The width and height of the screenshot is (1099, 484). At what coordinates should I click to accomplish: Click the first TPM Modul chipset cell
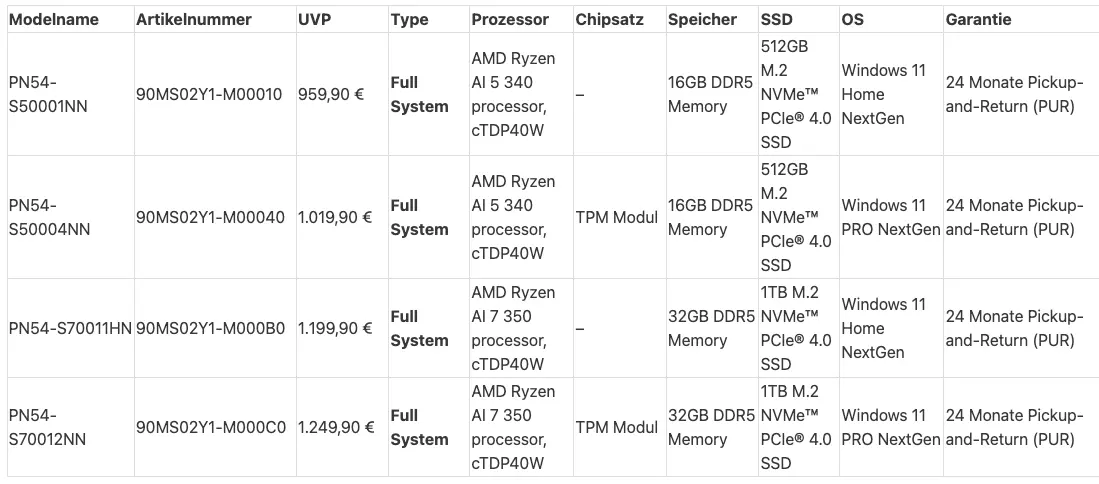point(616,217)
